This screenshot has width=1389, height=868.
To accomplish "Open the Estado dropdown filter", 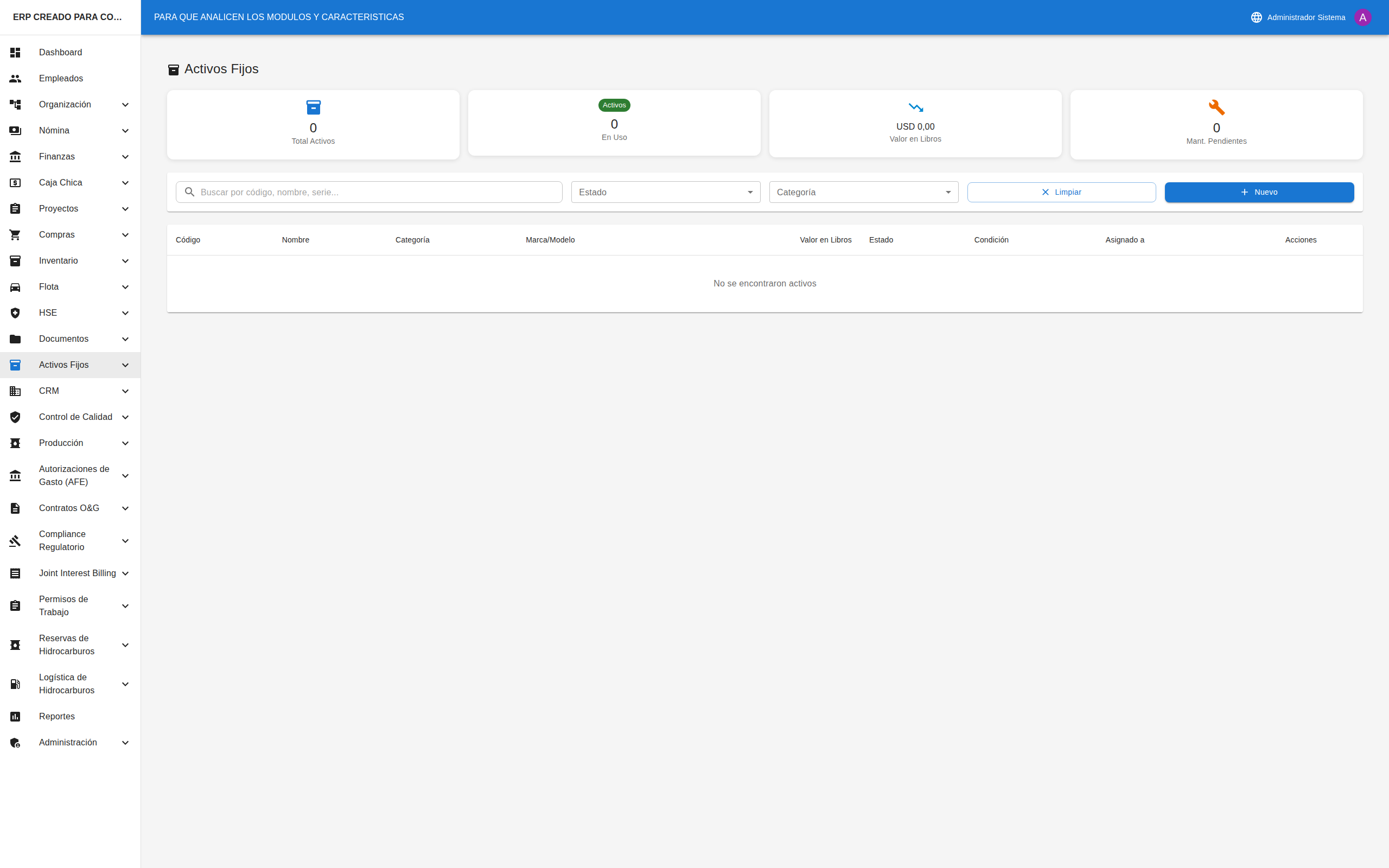I will point(665,192).
